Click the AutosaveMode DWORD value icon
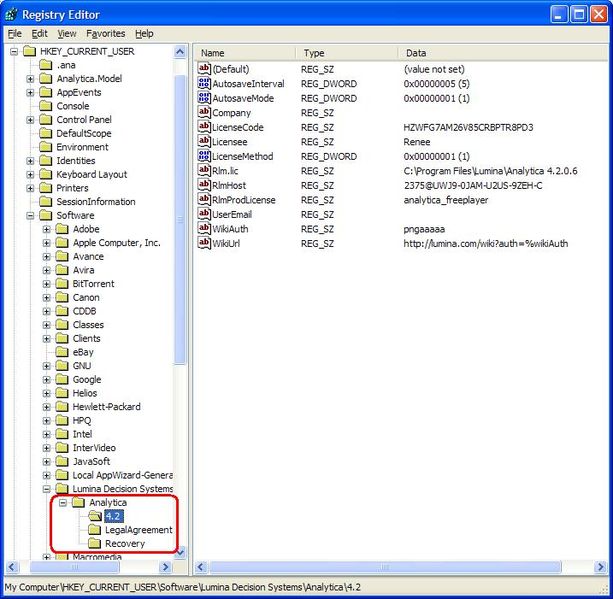 (x=204, y=98)
